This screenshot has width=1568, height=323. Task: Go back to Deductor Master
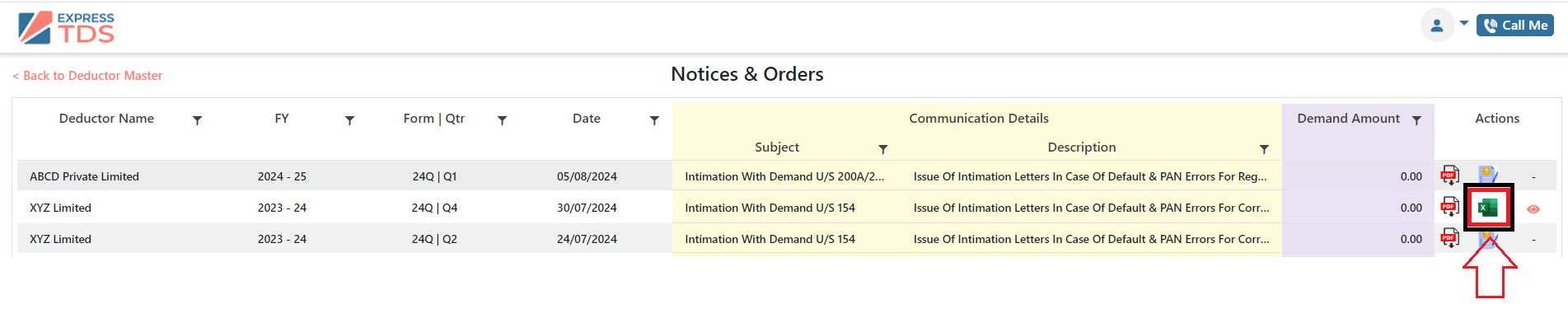tap(87, 76)
